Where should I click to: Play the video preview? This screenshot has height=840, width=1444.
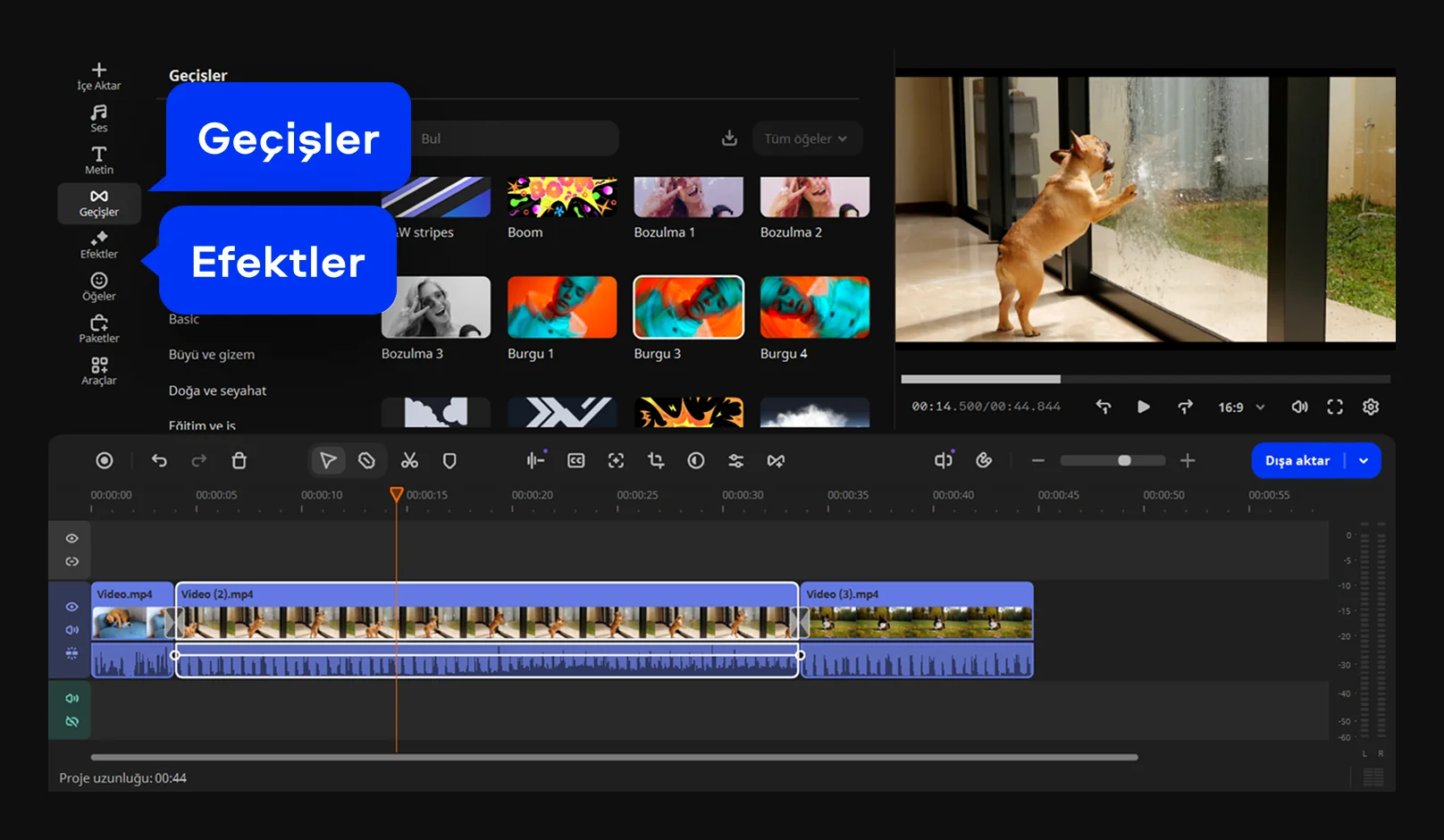[x=1143, y=407]
